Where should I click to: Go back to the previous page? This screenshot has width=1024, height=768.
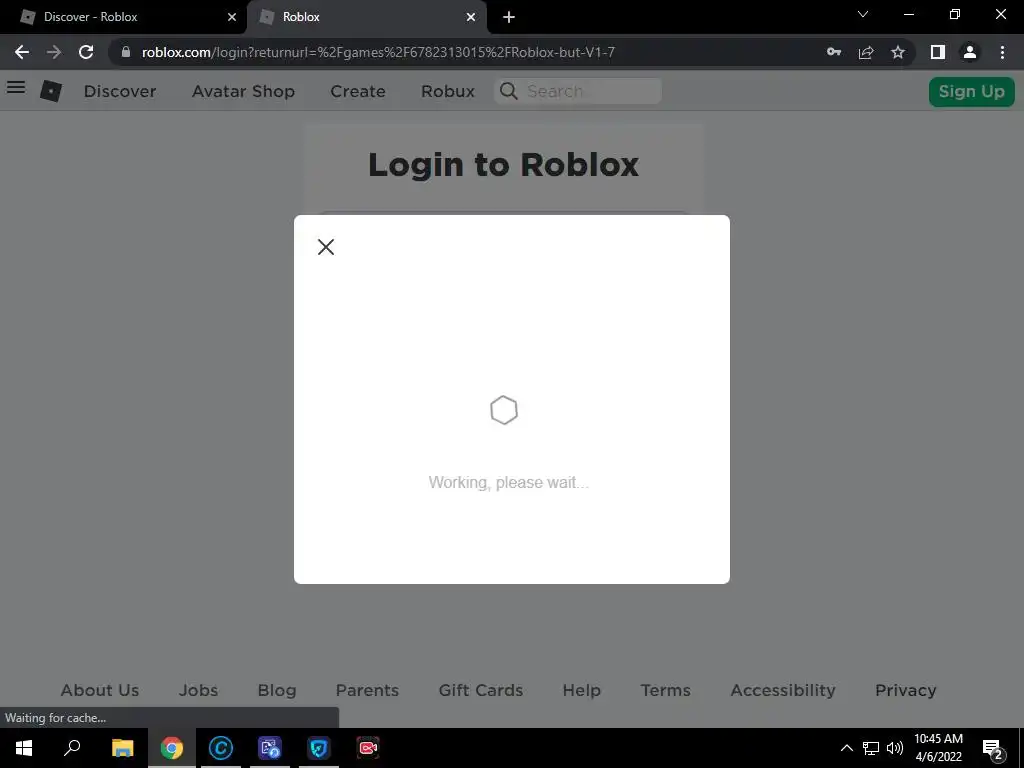(x=22, y=52)
